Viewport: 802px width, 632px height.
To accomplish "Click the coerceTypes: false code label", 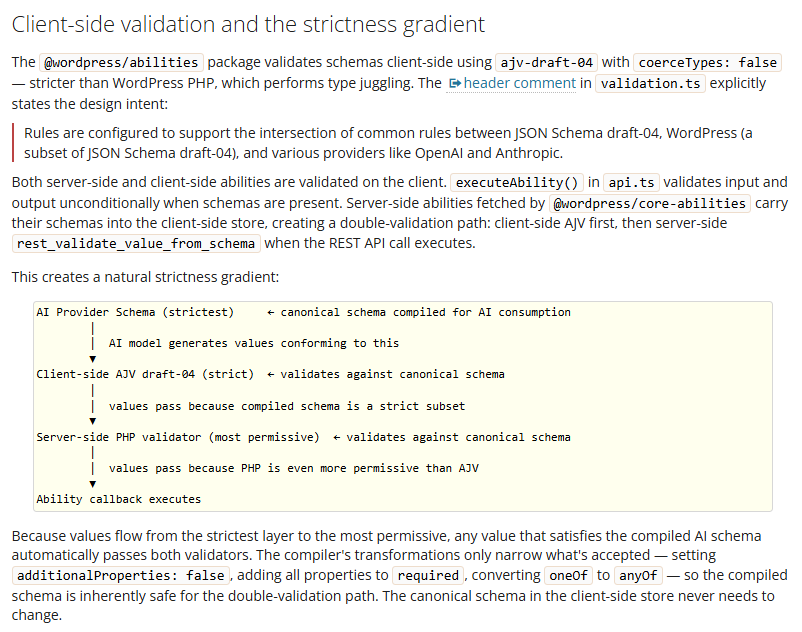I will (707, 62).
